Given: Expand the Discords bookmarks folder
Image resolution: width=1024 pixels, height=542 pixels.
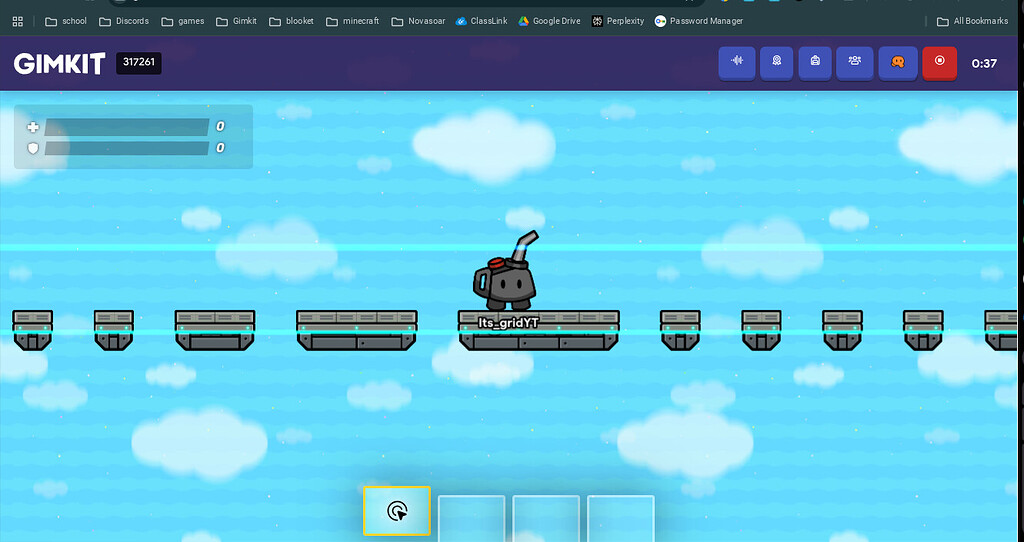Looking at the screenshot, I should pyautogui.click(x=124, y=21).
